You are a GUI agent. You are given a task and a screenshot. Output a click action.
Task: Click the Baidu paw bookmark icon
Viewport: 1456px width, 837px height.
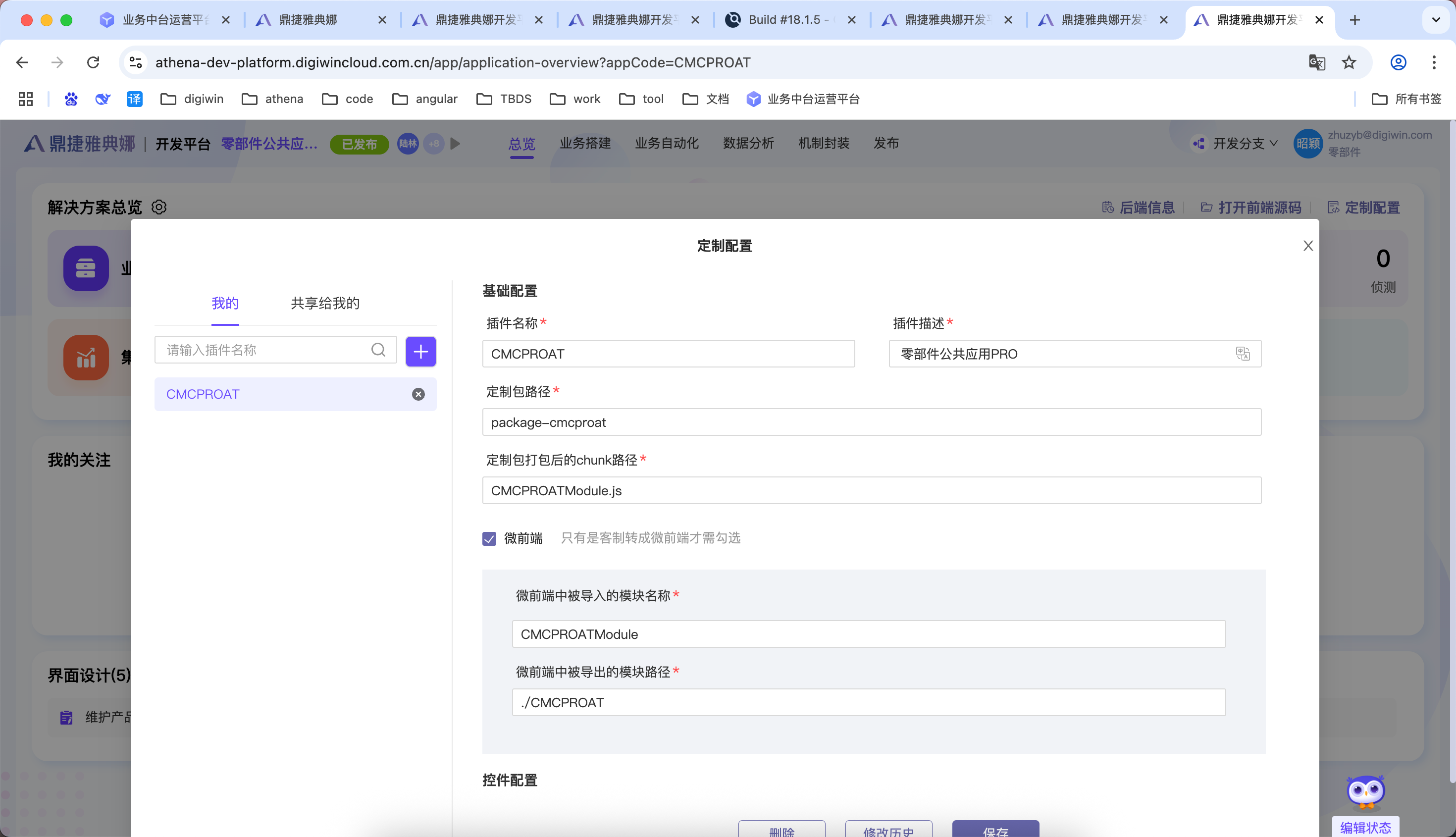click(71, 99)
